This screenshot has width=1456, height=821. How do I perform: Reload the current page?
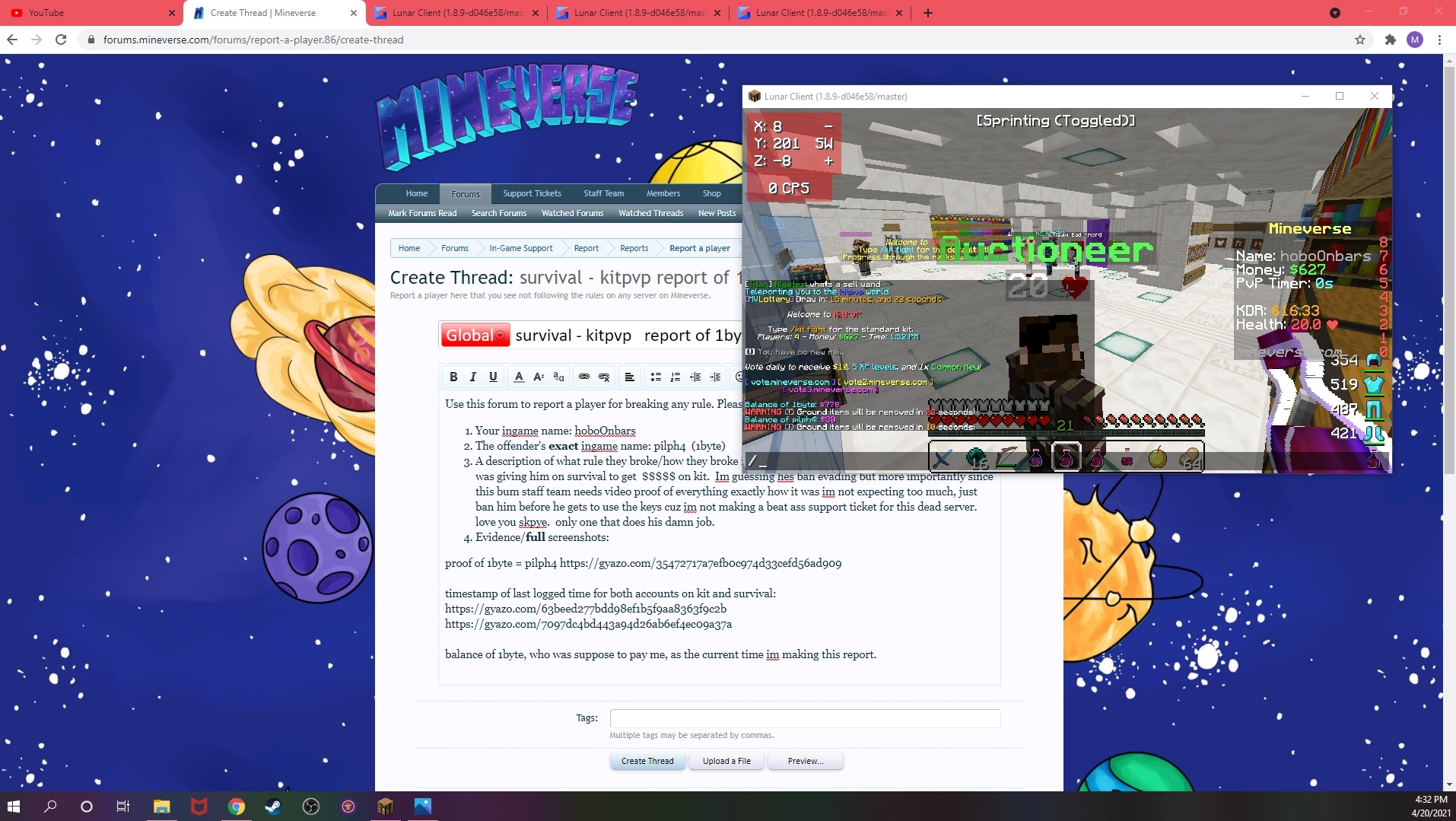pyautogui.click(x=61, y=40)
